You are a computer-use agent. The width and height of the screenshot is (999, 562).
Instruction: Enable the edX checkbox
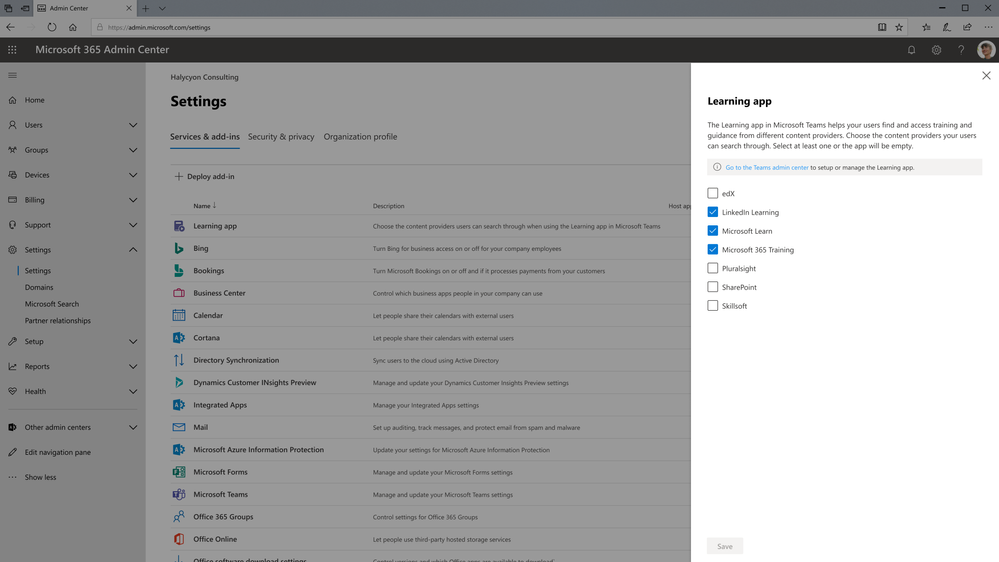pos(712,193)
